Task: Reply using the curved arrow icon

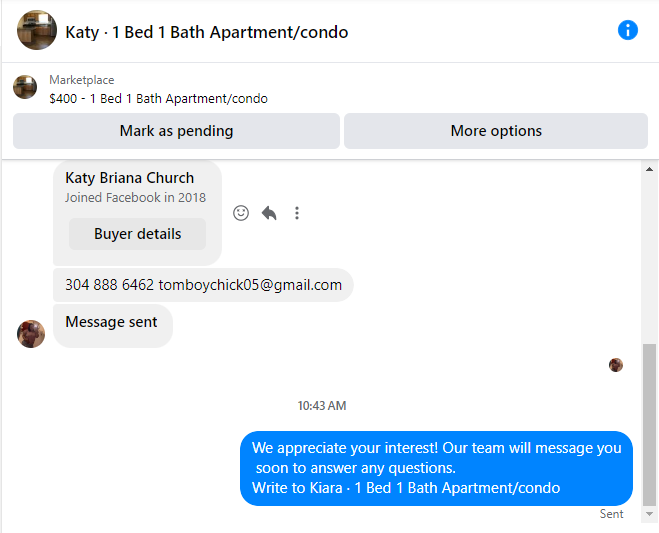Action: click(269, 213)
